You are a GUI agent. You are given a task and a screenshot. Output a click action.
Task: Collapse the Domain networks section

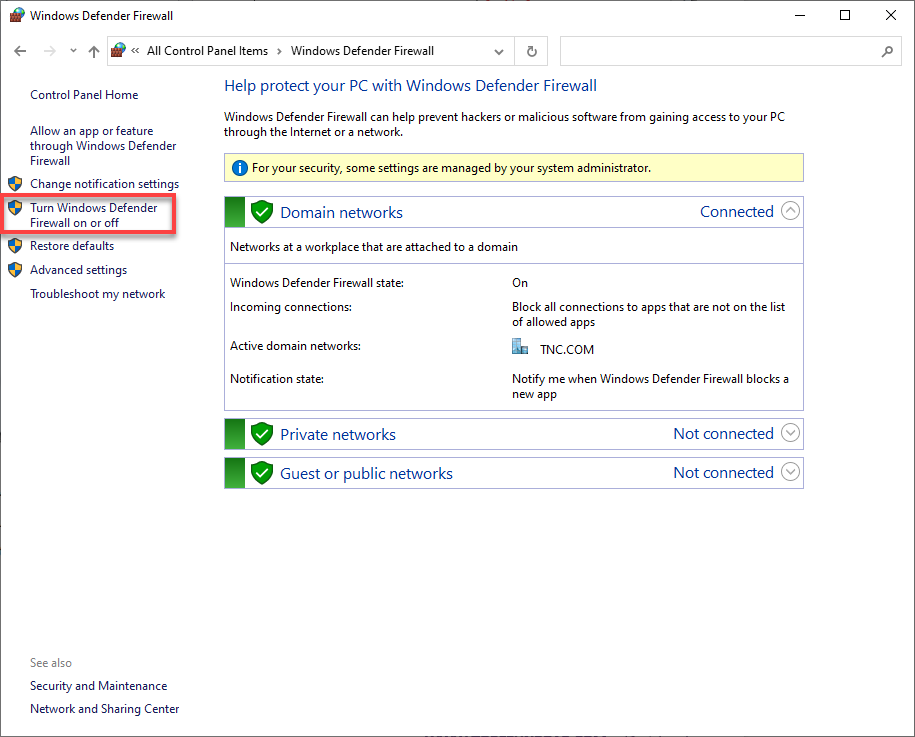point(790,211)
